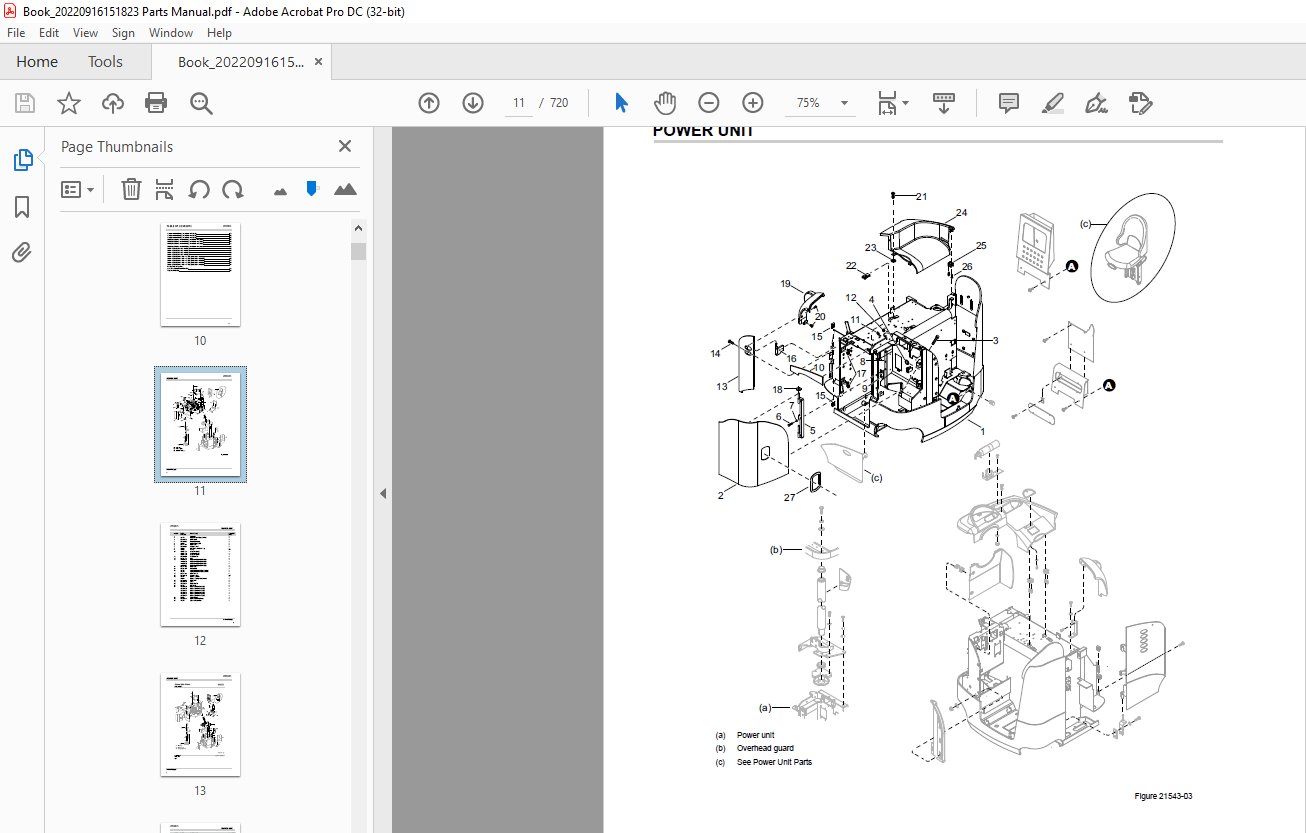
Task: Show Page Thumbnails panel icon
Action: click(x=22, y=160)
